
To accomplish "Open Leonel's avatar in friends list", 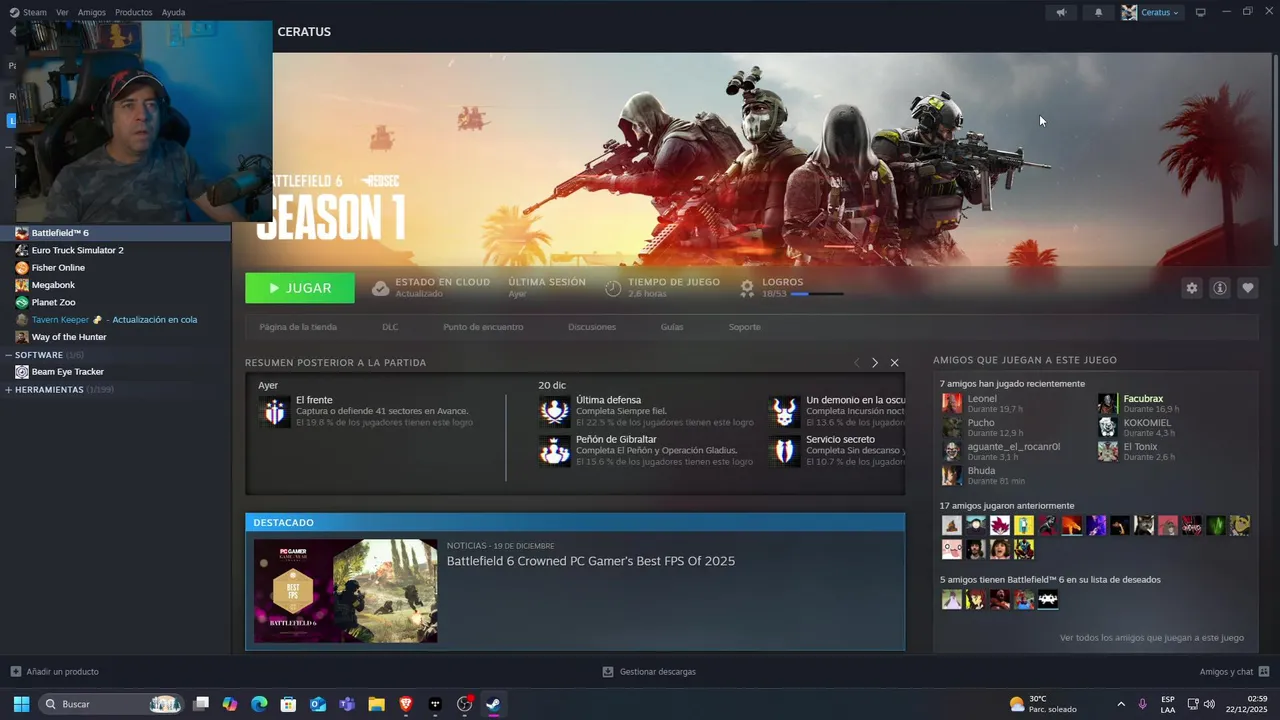I will pyautogui.click(x=951, y=403).
